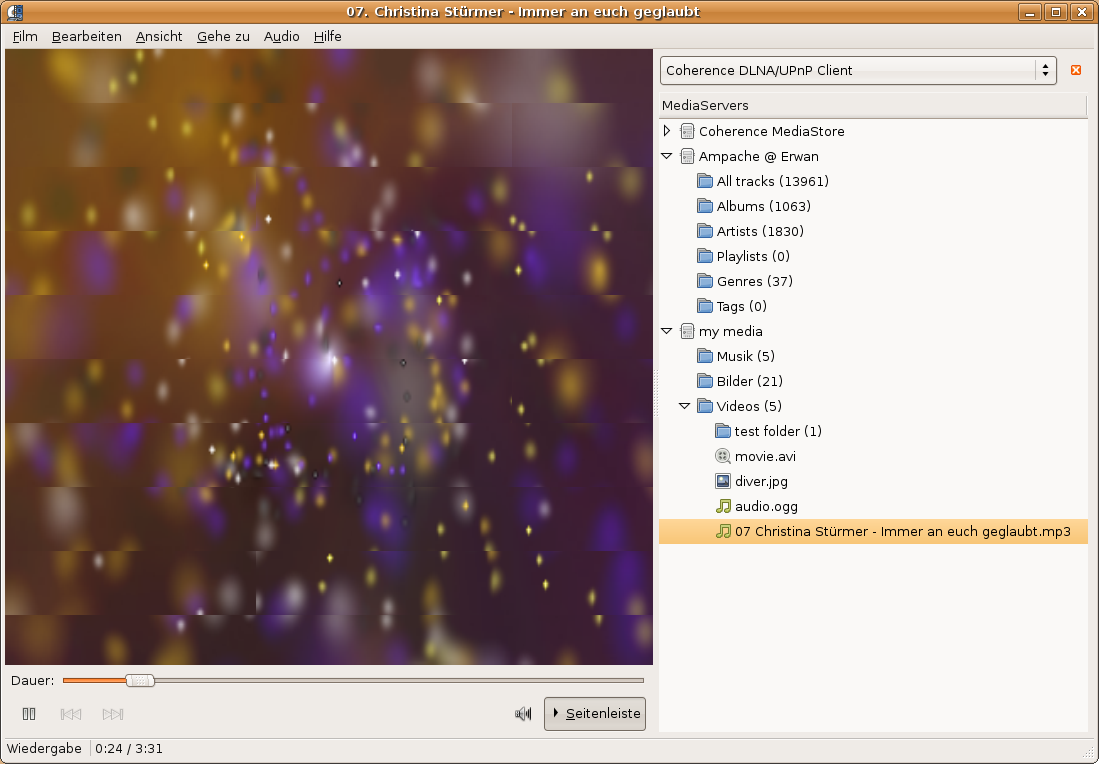Click the Coherence MediaStore server icon

point(688,131)
